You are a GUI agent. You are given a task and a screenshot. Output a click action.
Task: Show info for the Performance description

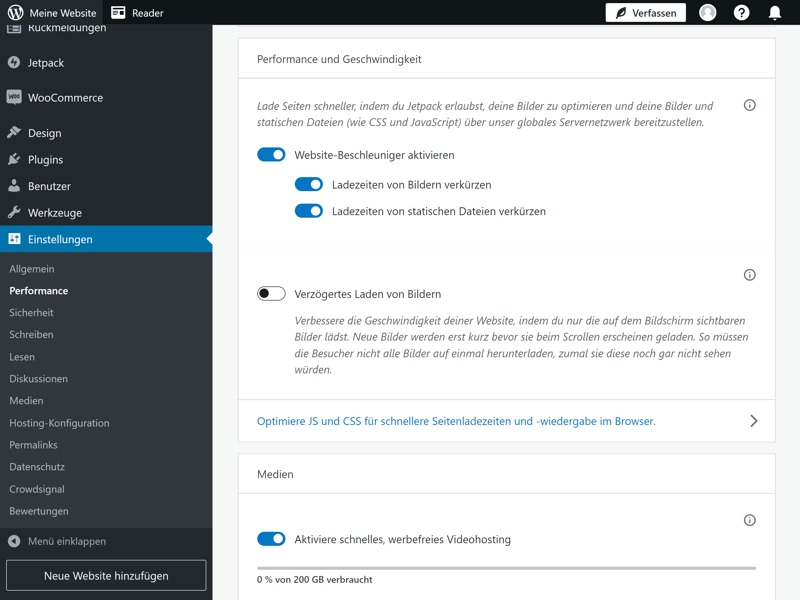[749, 105]
